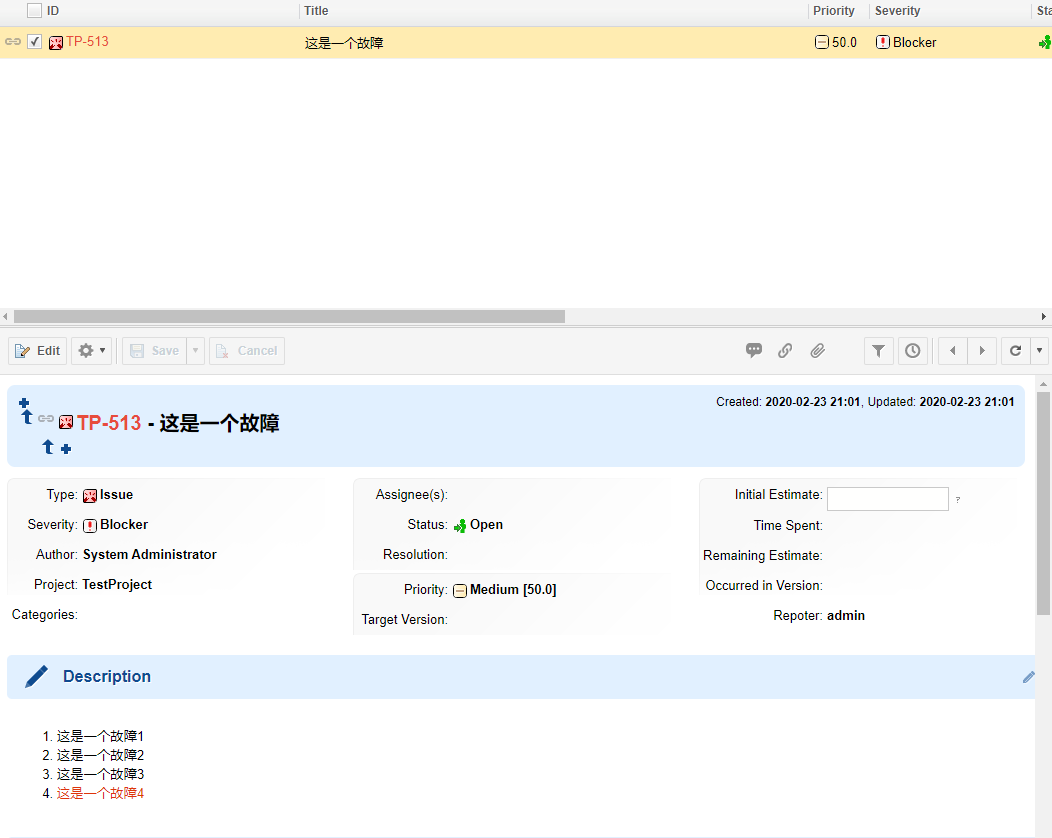
Task: Sort by Title column header
Action: coord(316,11)
